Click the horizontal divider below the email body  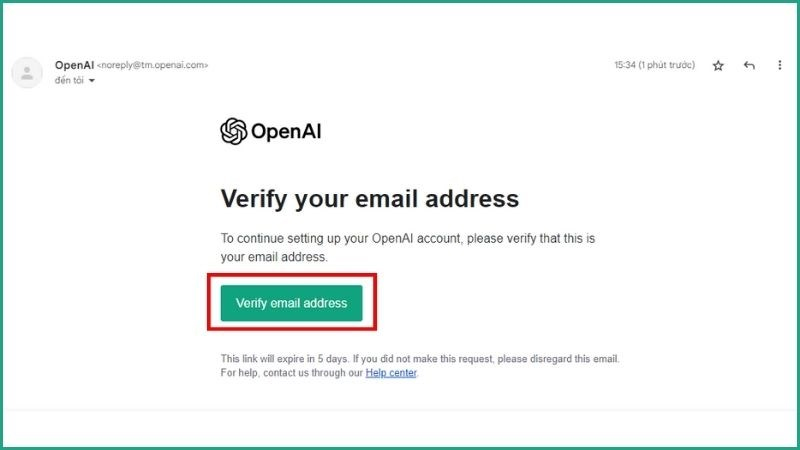pyautogui.click(x=400, y=410)
